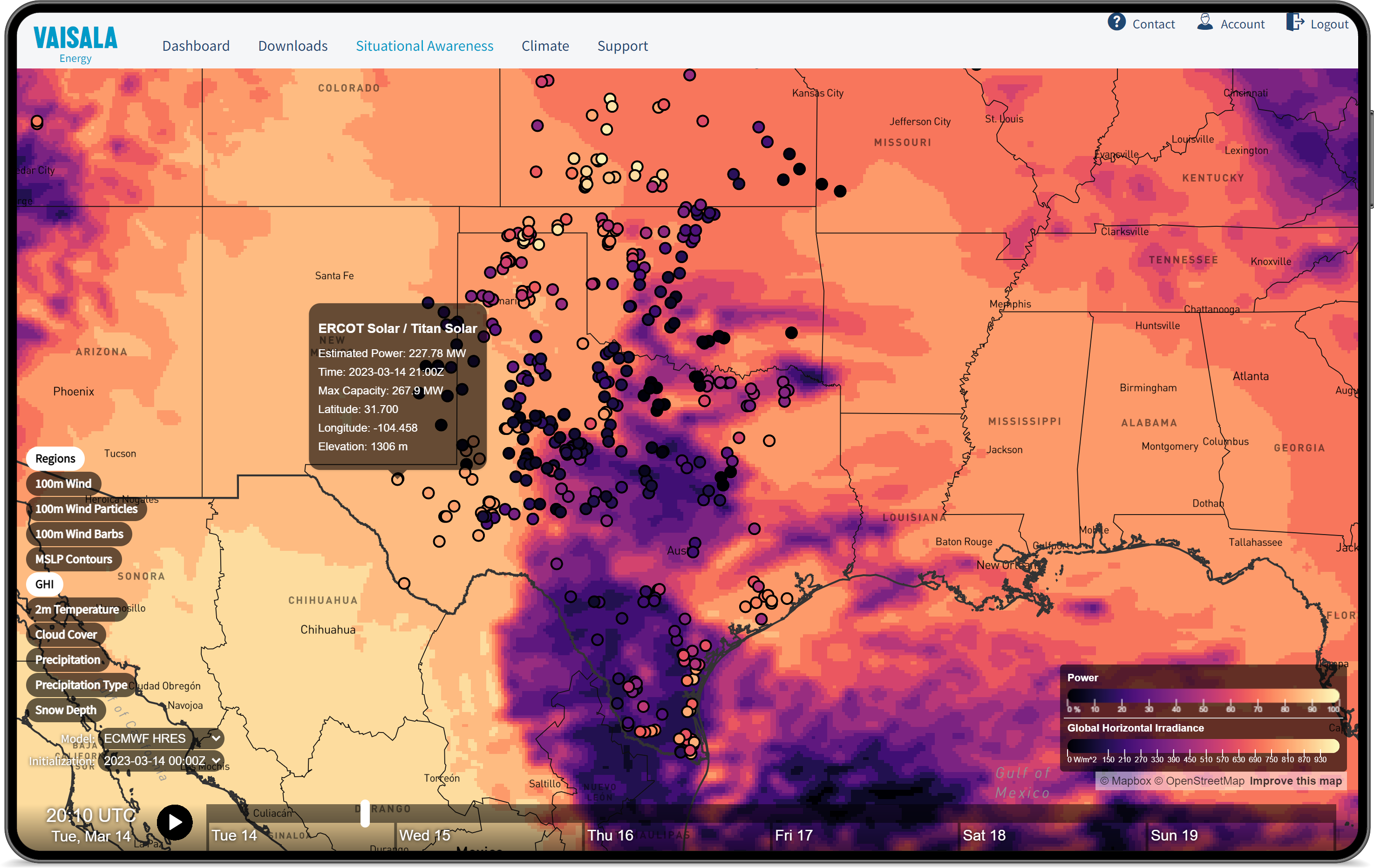Viewport: 1374px width, 868px height.
Task: Jump to Thu 16 on timeline
Action: (x=611, y=835)
